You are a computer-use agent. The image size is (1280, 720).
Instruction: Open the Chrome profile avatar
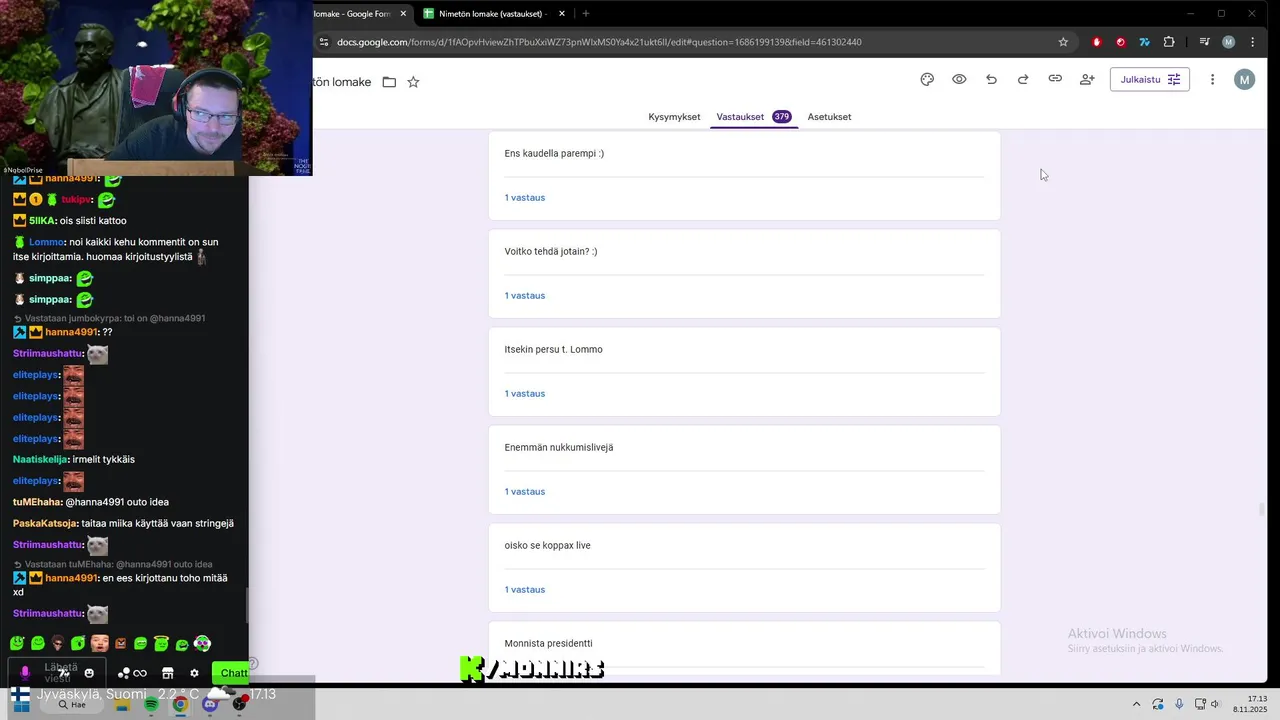click(x=1228, y=42)
